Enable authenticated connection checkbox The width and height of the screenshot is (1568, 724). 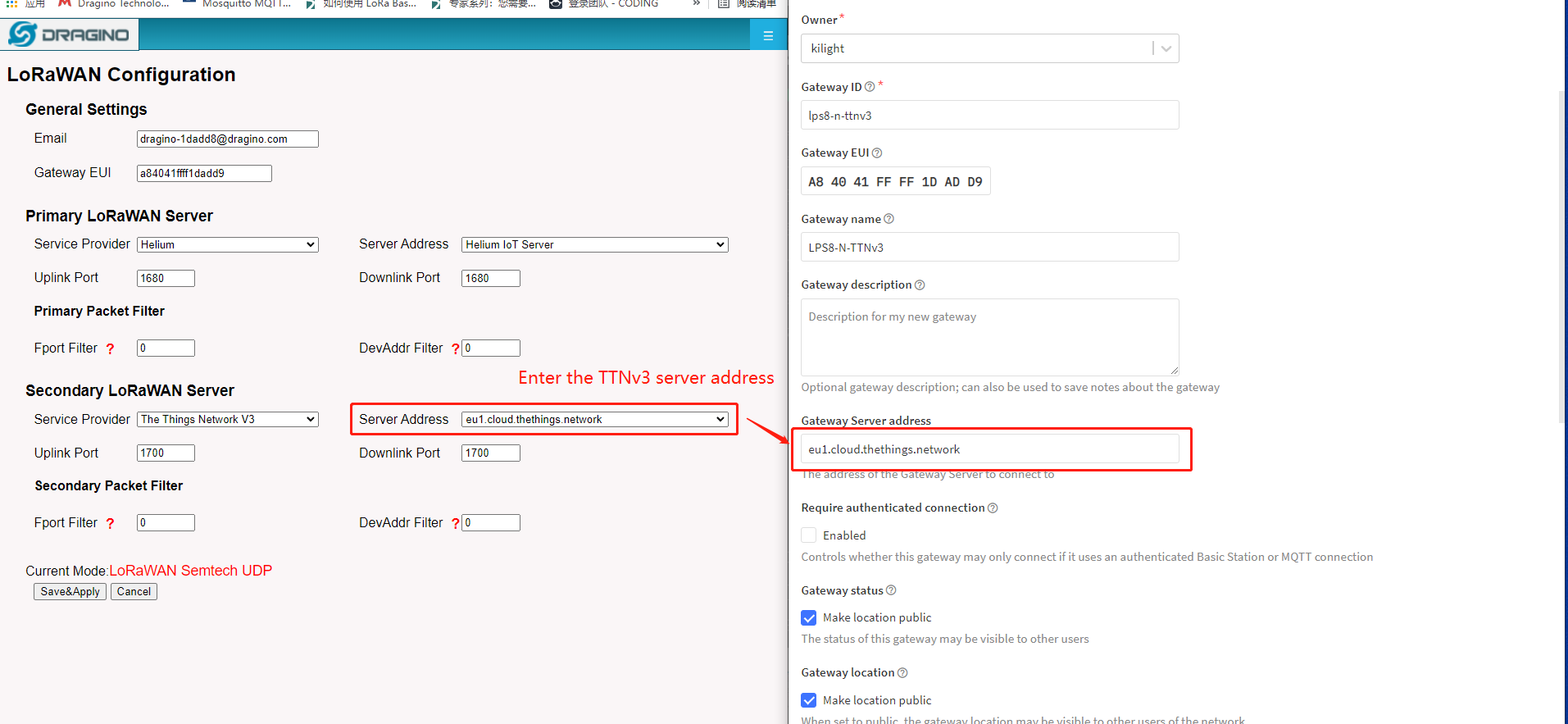809,535
